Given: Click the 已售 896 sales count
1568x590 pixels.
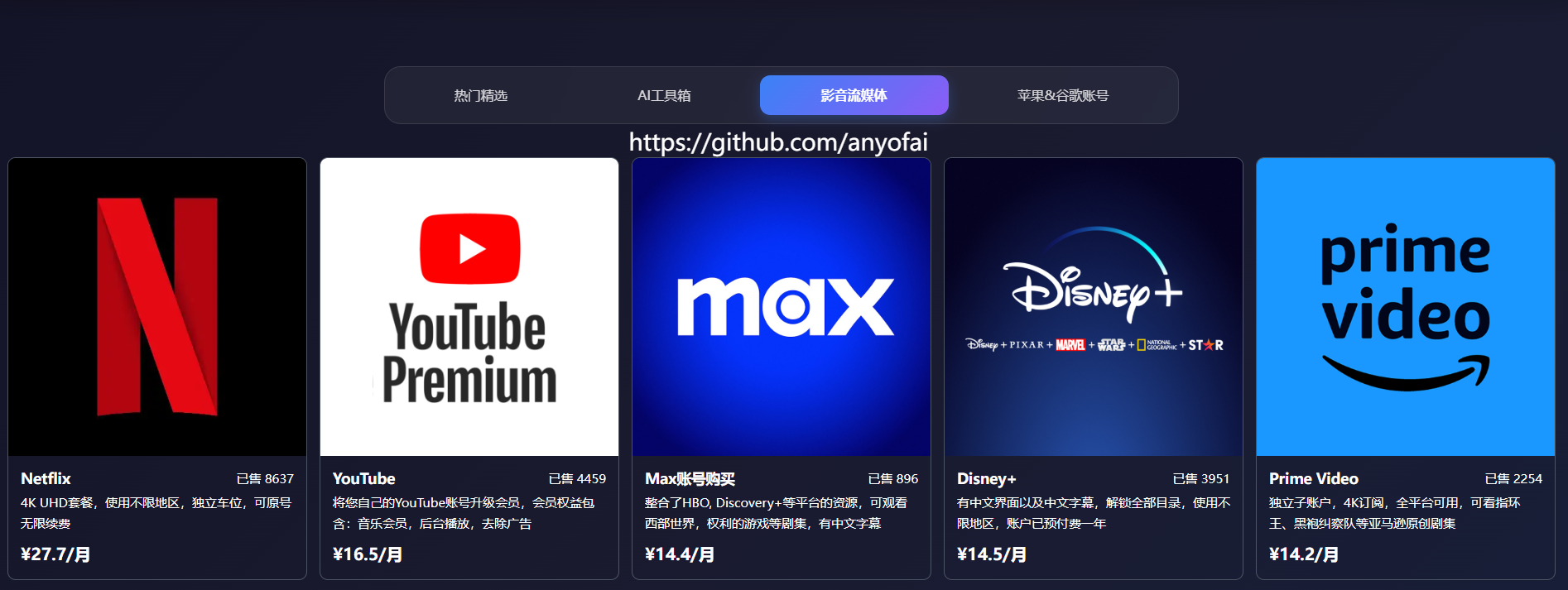Looking at the screenshot, I should point(893,479).
